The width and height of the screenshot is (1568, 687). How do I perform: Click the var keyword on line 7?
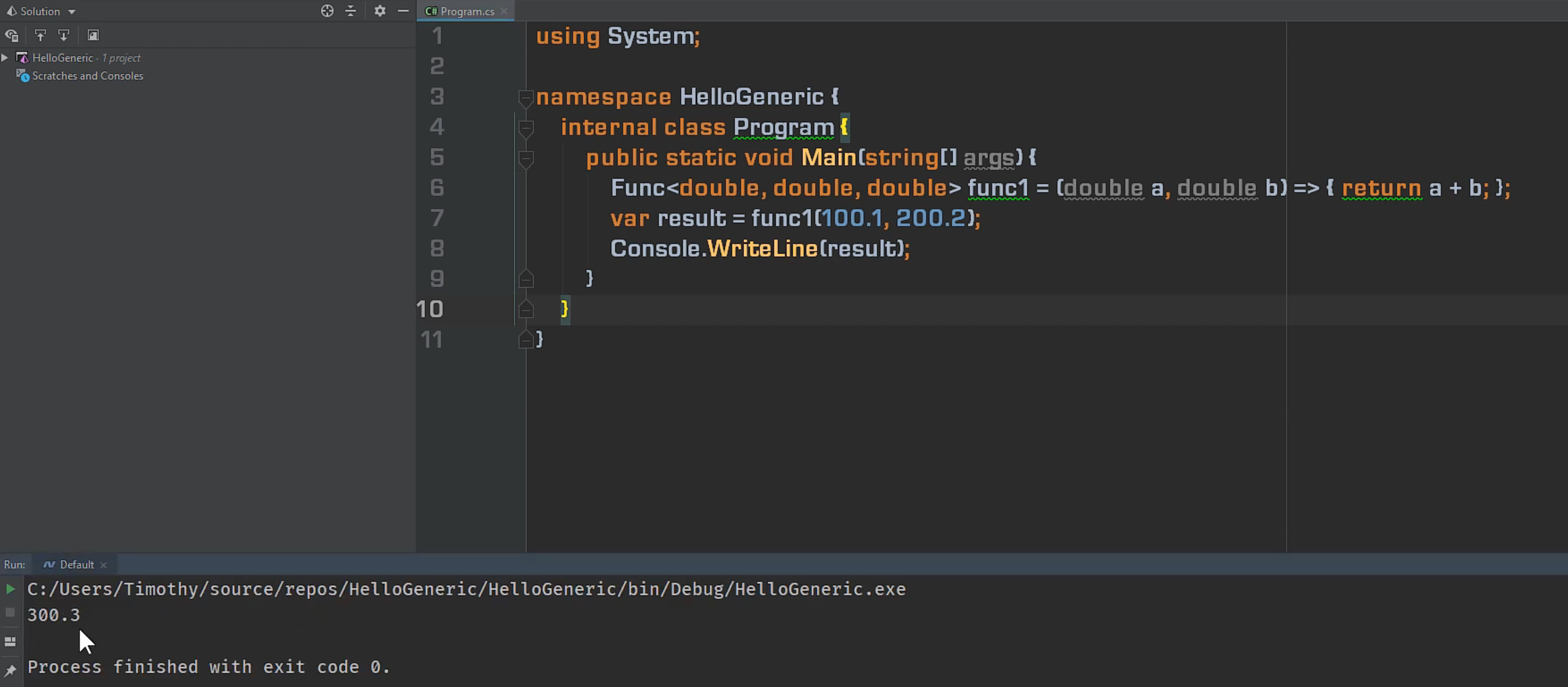[x=630, y=218]
